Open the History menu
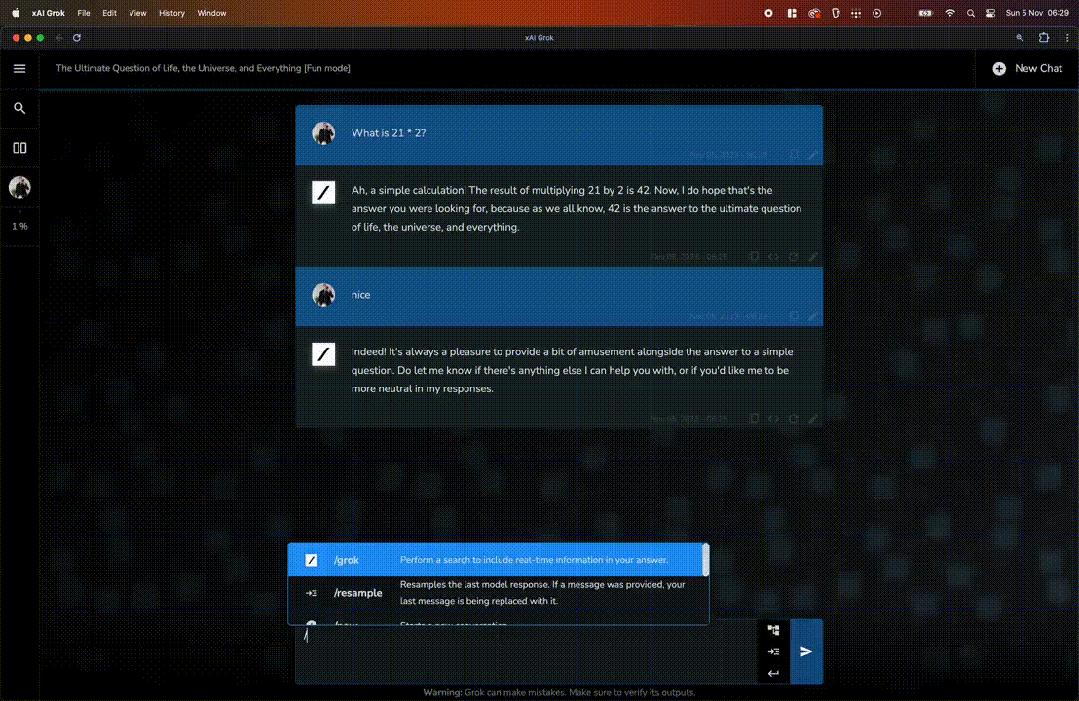Viewport: 1079px width, 701px height. (171, 13)
